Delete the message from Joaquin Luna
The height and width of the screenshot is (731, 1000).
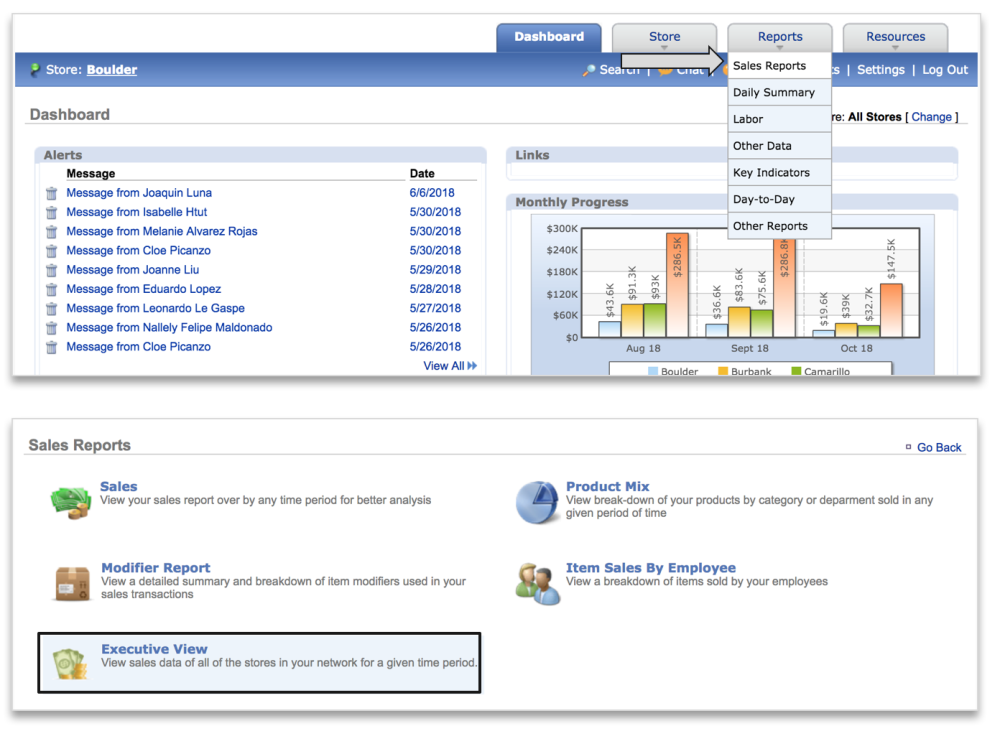coord(51,192)
